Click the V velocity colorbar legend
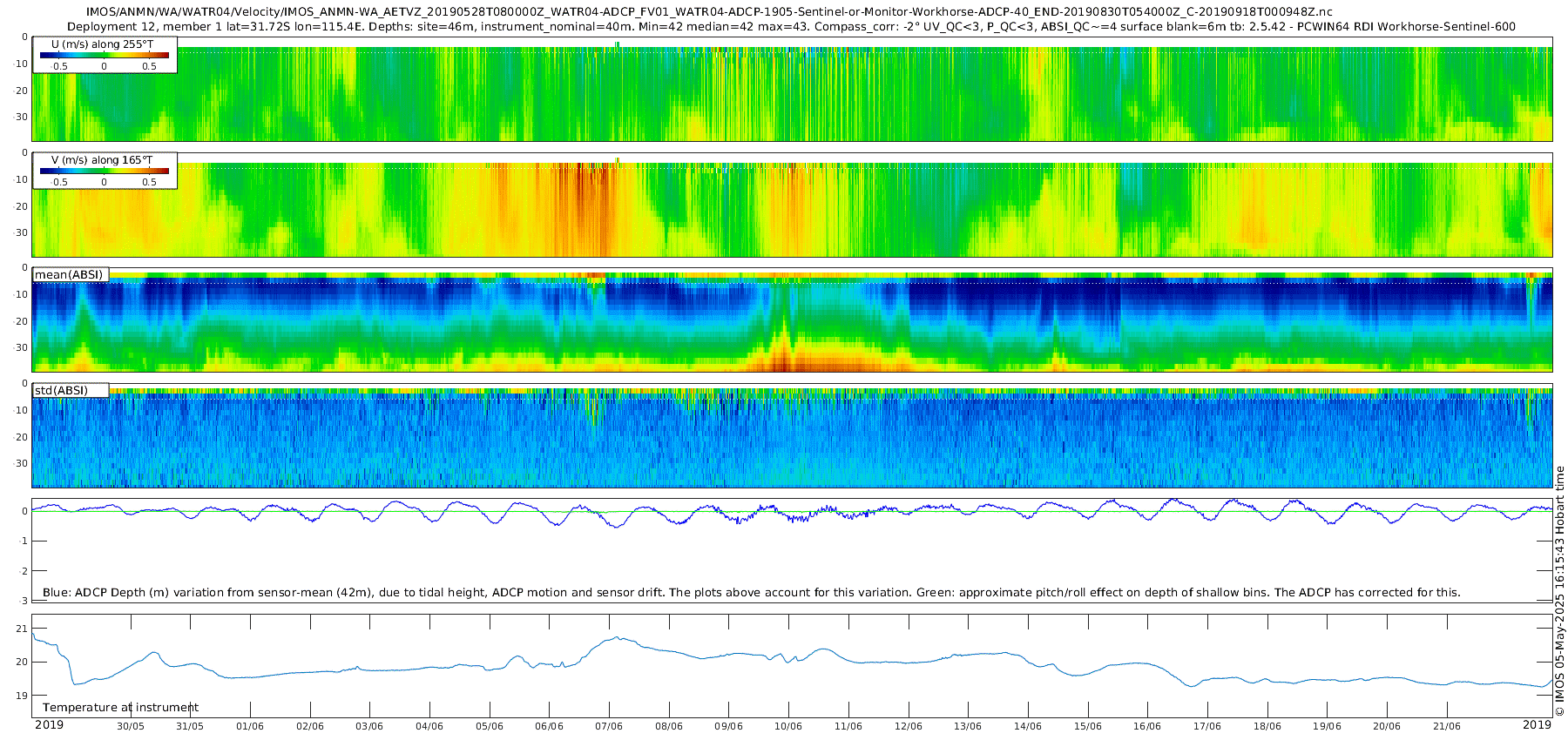Screen dimensions: 1568x740 pos(105,171)
